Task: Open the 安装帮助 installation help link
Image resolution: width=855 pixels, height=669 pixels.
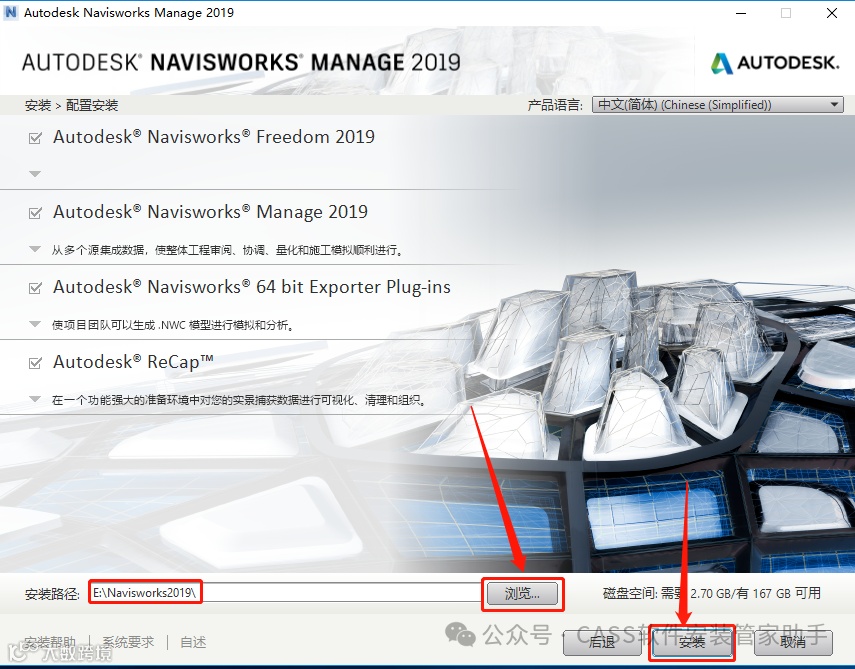Action: tap(50, 642)
